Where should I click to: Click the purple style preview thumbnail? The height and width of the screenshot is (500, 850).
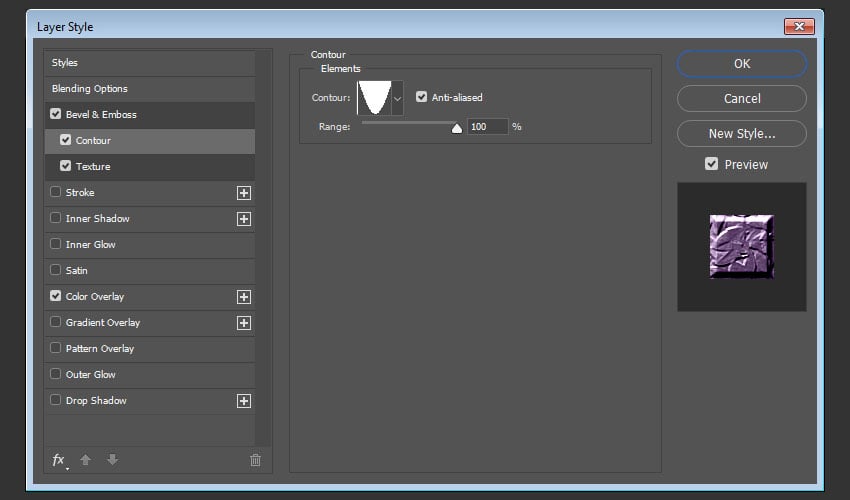click(x=742, y=247)
